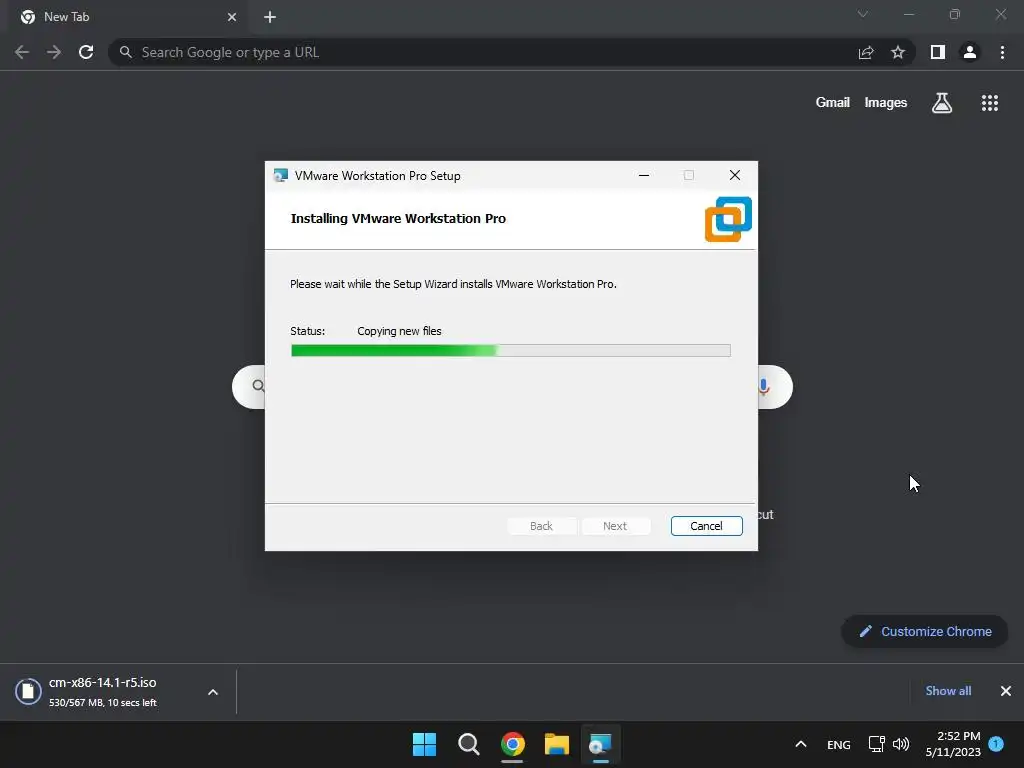
Task: Click Chrome forward navigation arrow
Action: click(x=54, y=52)
